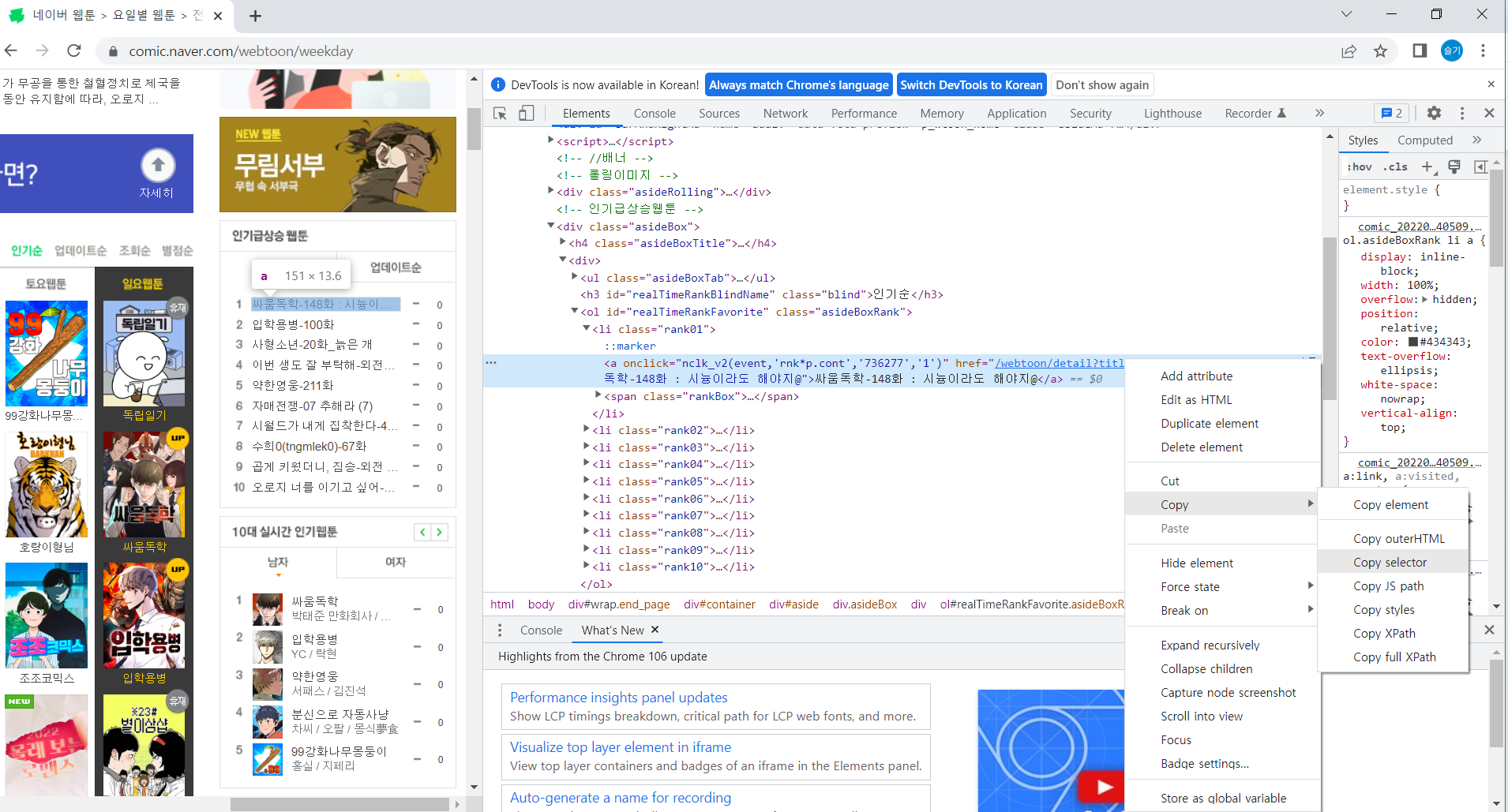
Task: Click the 무림서부 banner thumbnail
Action: coord(338,164)
